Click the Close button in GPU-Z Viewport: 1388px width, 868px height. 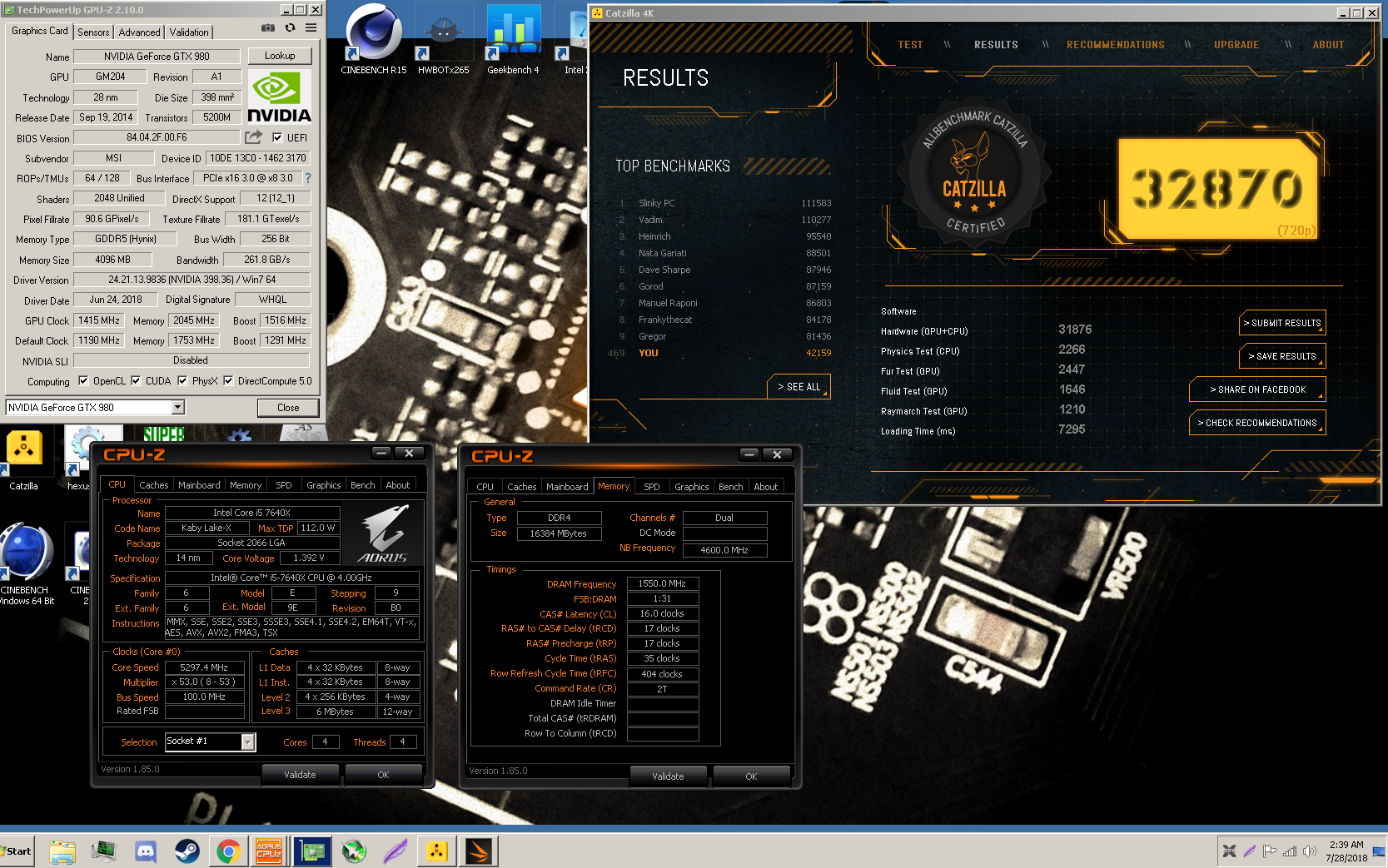click(288, 408)
